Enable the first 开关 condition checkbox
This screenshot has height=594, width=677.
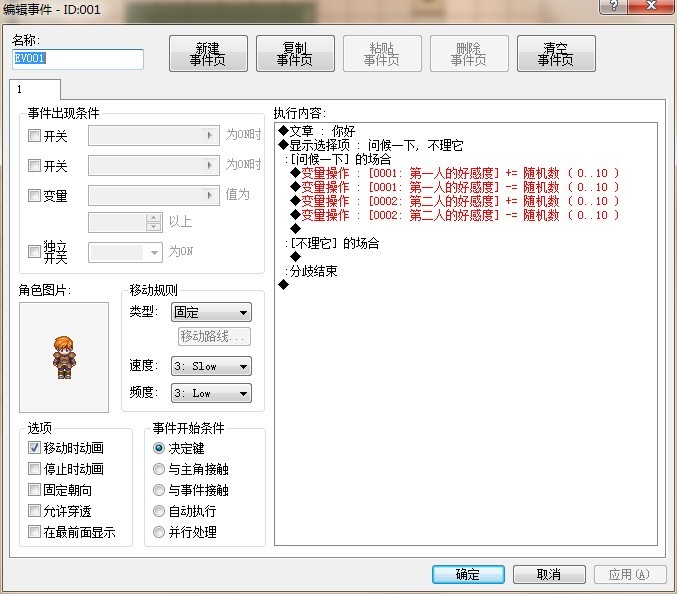(x=34, y=136)
